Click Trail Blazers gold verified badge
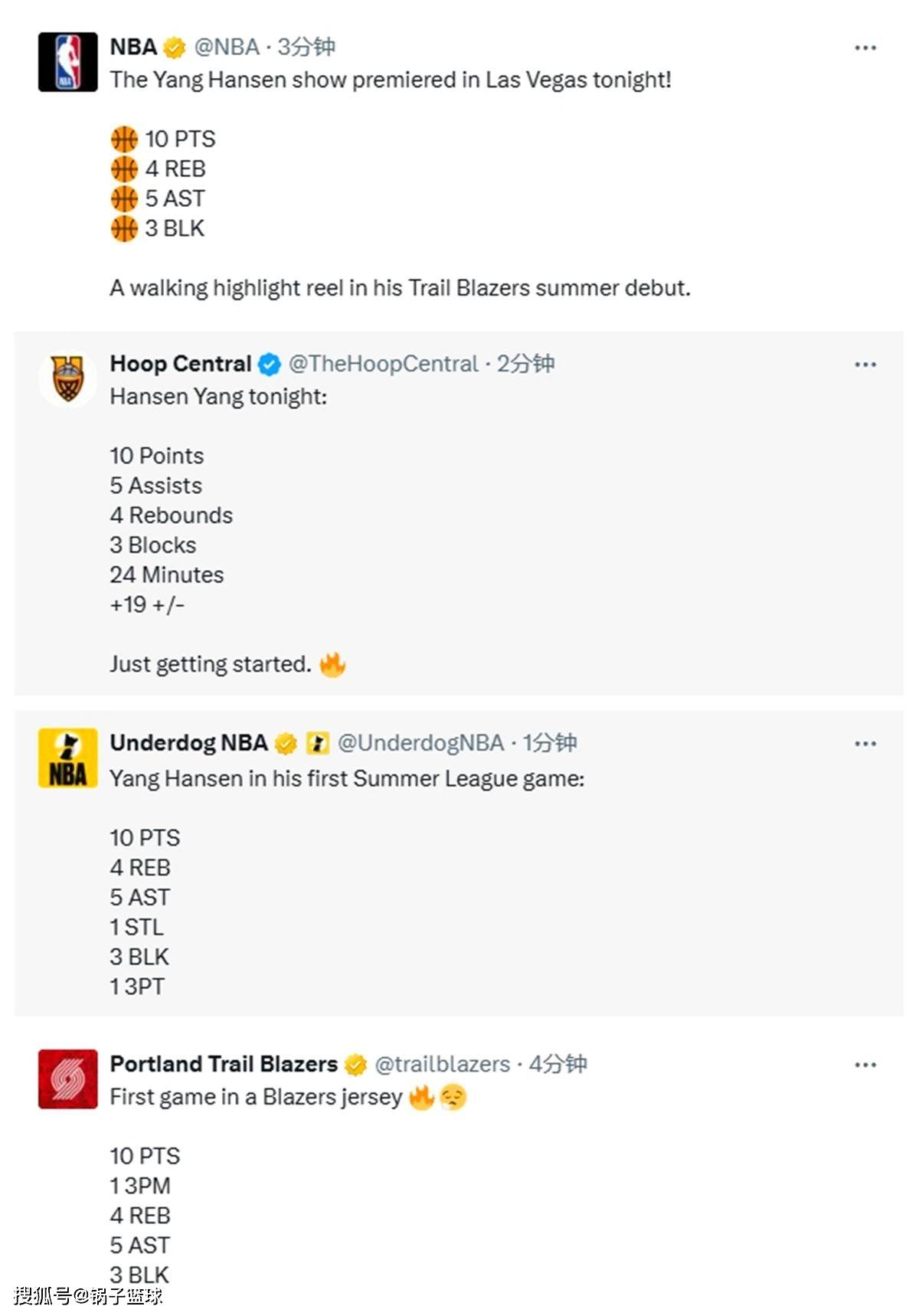This screenshot has height=1316, width=919. (x=355, y=1064)
